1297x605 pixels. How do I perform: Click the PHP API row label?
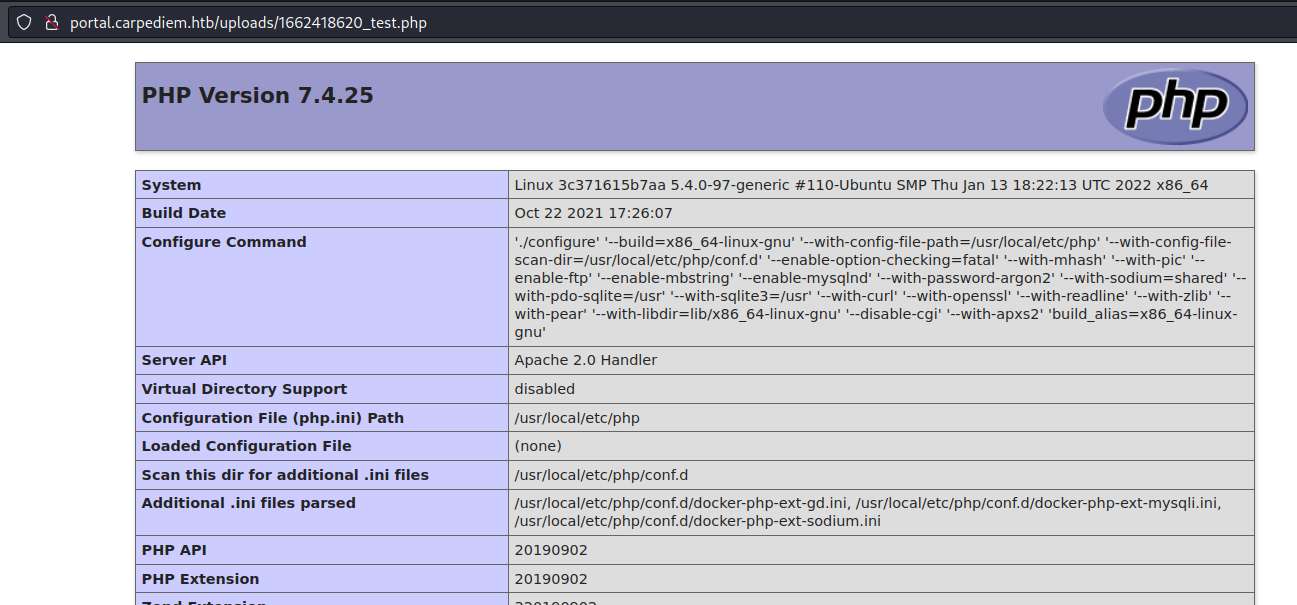(174, 550)
